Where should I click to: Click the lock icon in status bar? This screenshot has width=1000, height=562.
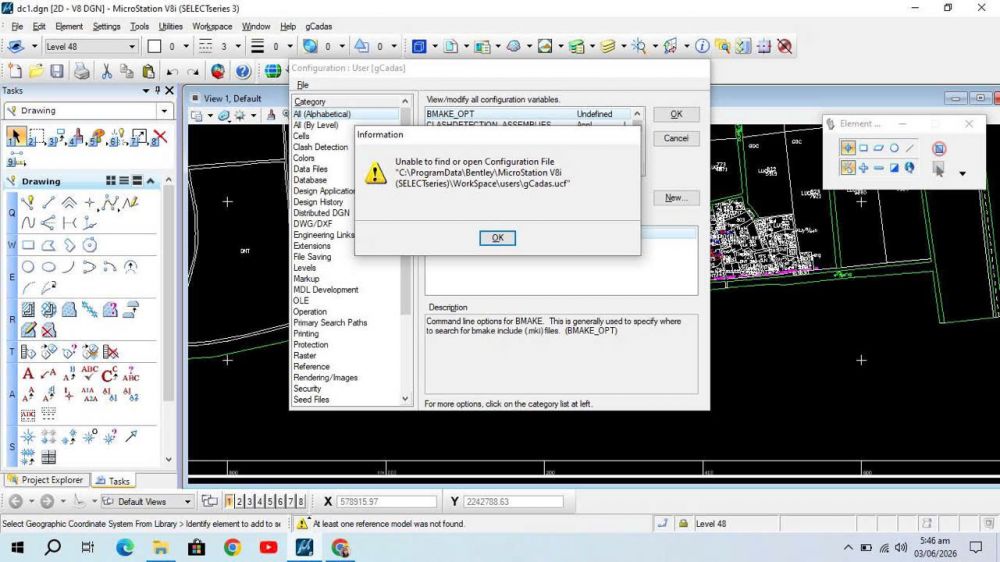683,524
